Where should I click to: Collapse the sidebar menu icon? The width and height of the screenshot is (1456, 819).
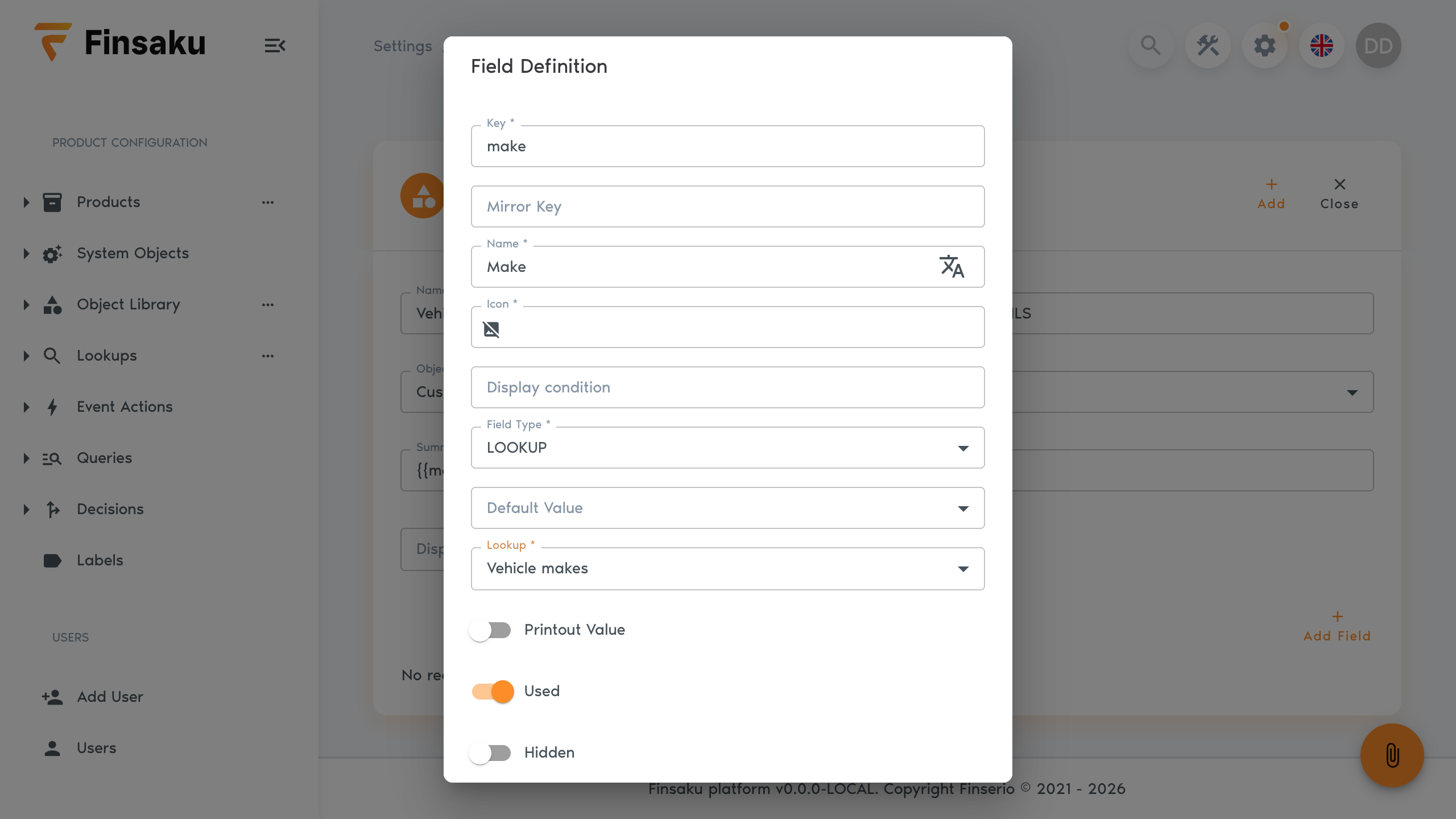[275, 45]
